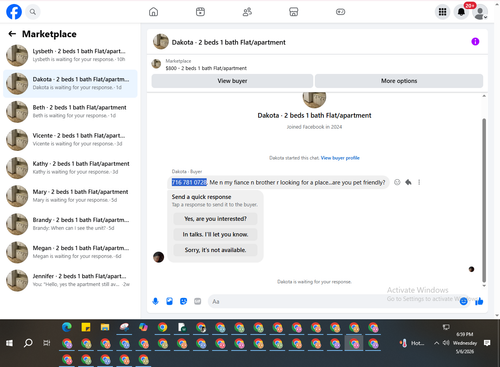This screenshot has width=500, height=367.
Task: Choose a sticker icon in composer
Action: click(183, 302)
